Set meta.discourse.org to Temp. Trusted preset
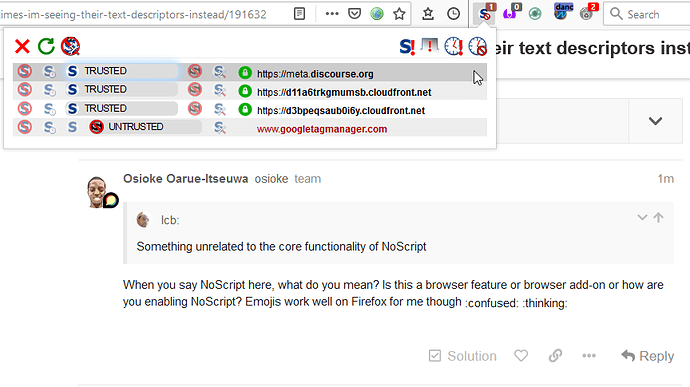 49,71
